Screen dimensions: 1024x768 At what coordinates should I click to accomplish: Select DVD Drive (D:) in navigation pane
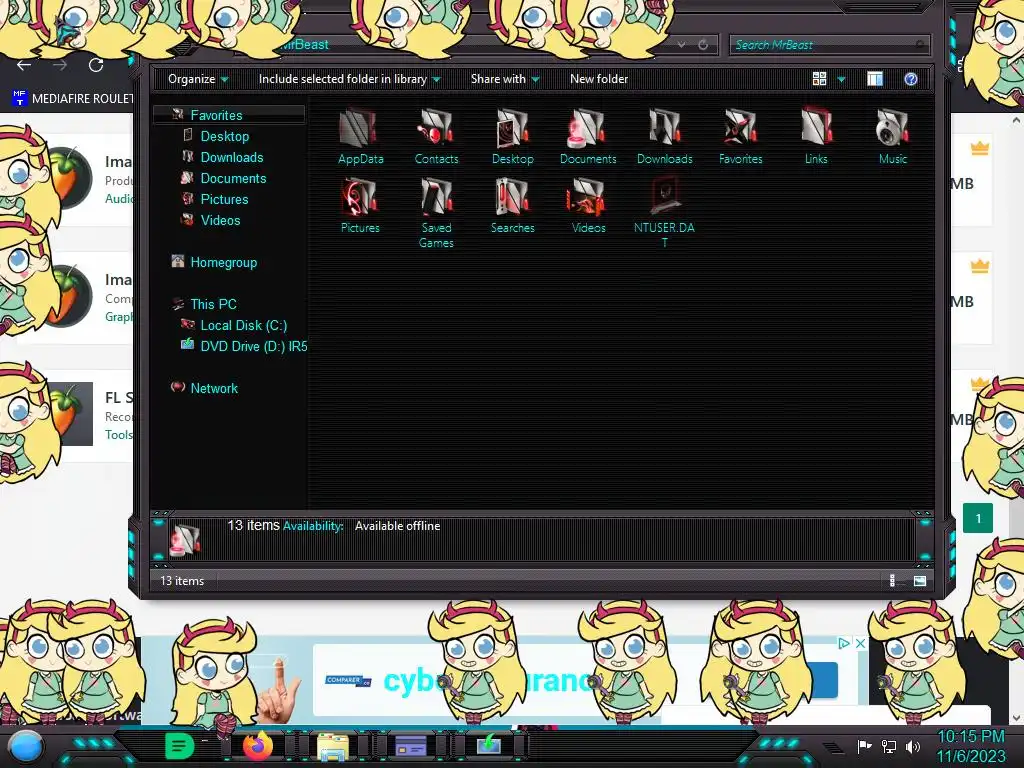(253, 346)
